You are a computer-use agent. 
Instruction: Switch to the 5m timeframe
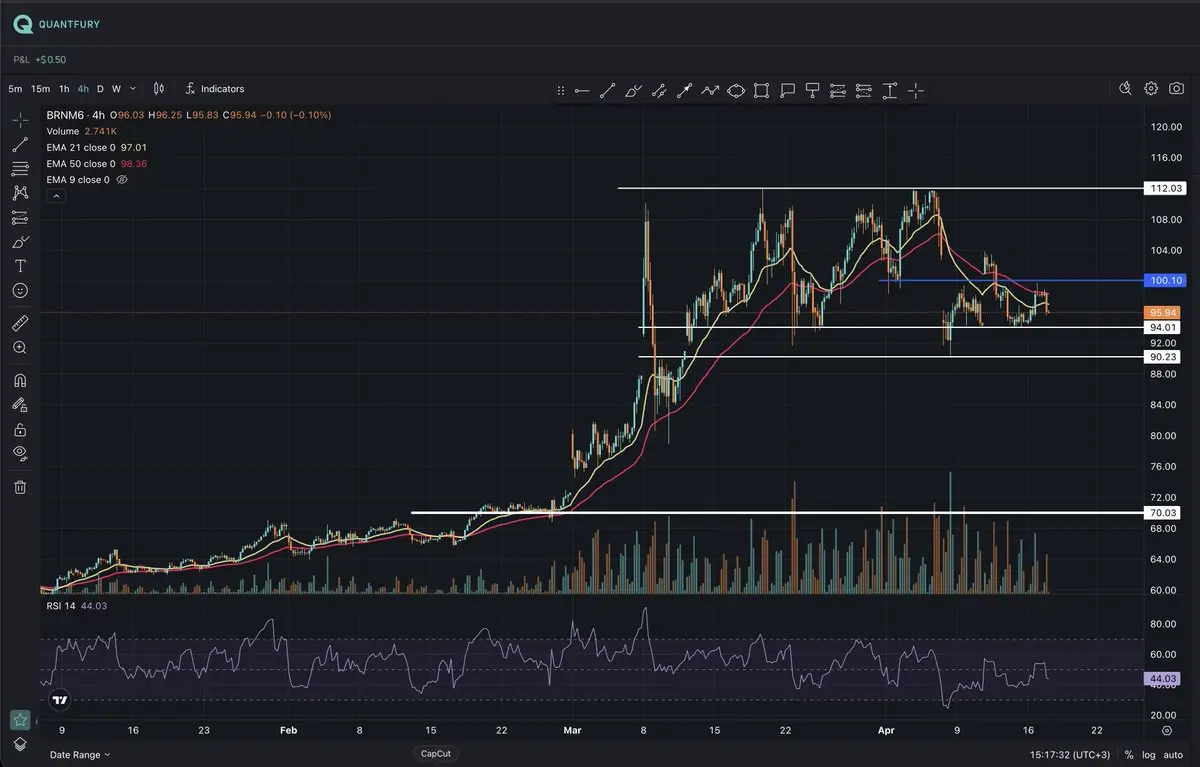point(15,89)
